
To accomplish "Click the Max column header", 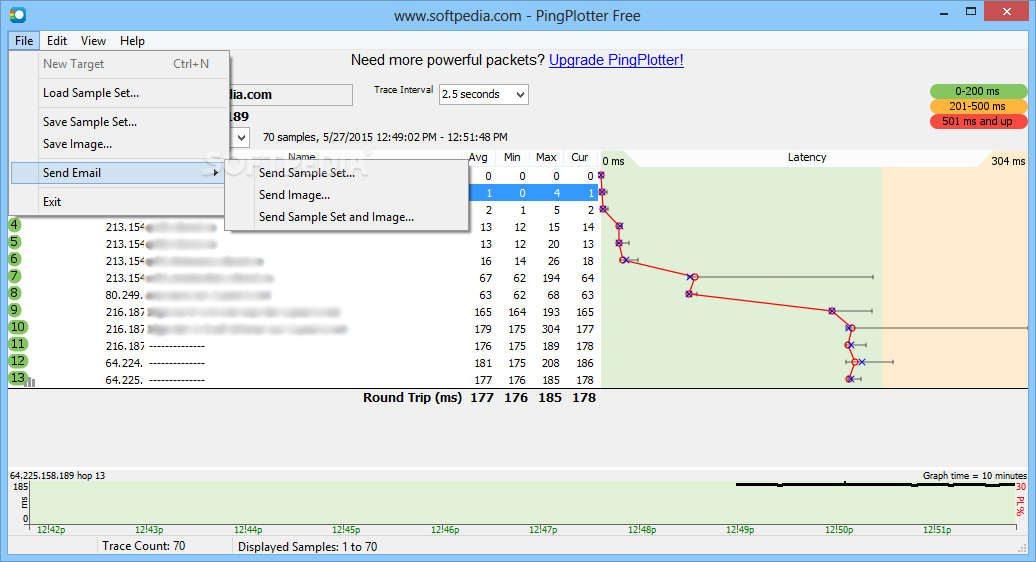I will [546, 157].
